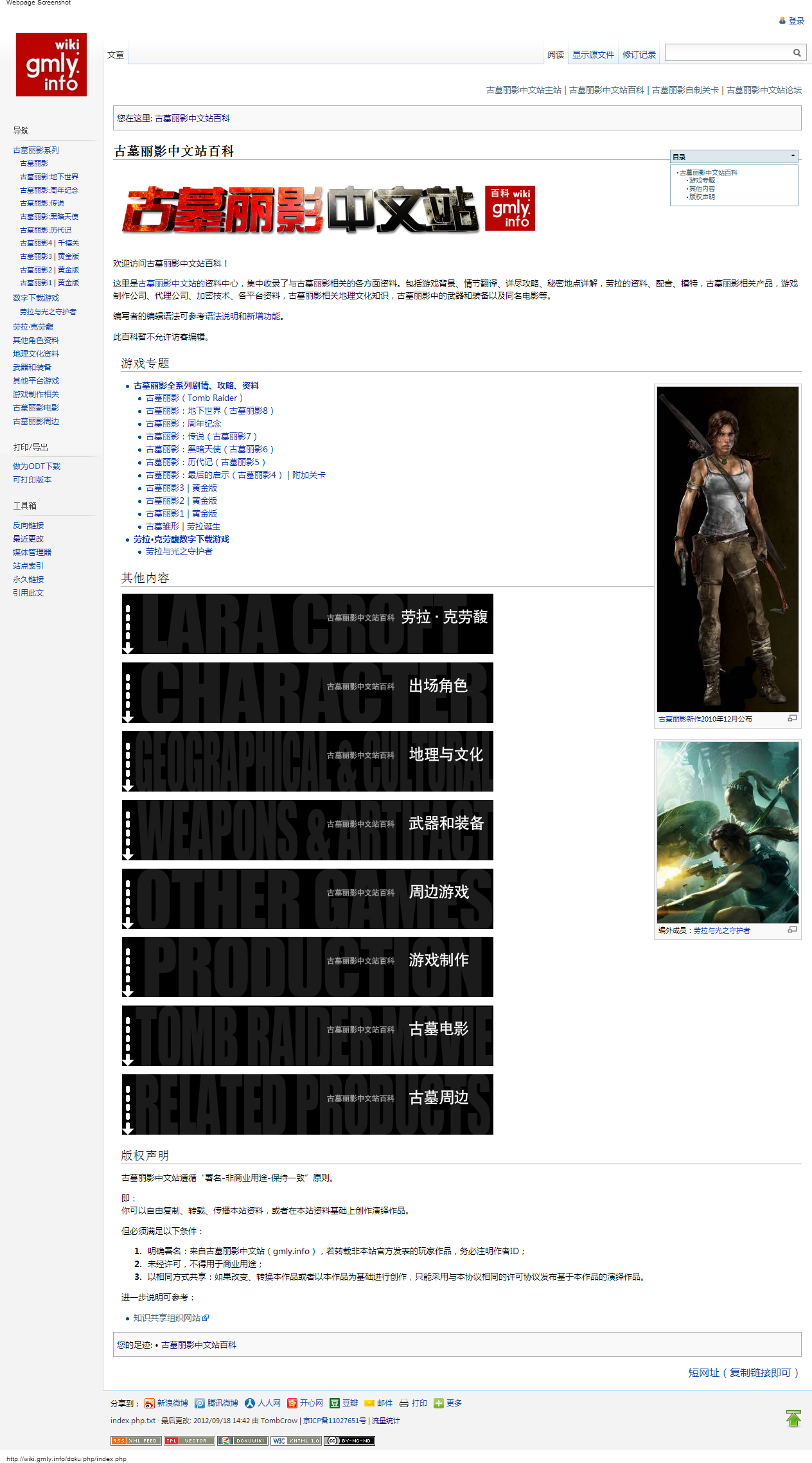
Task: Open the RSS XML feed badge
Action: click(136, 1441)
